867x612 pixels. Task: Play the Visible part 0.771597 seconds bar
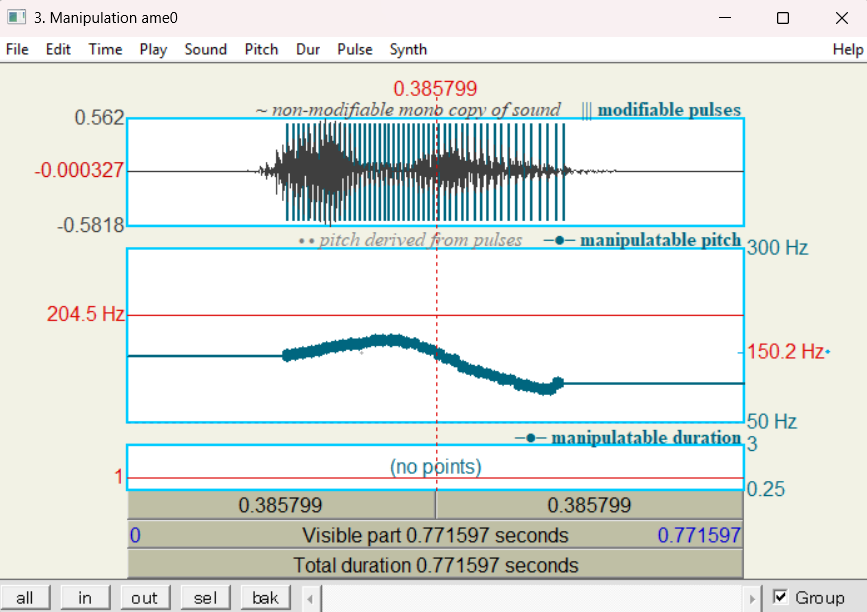435,535
